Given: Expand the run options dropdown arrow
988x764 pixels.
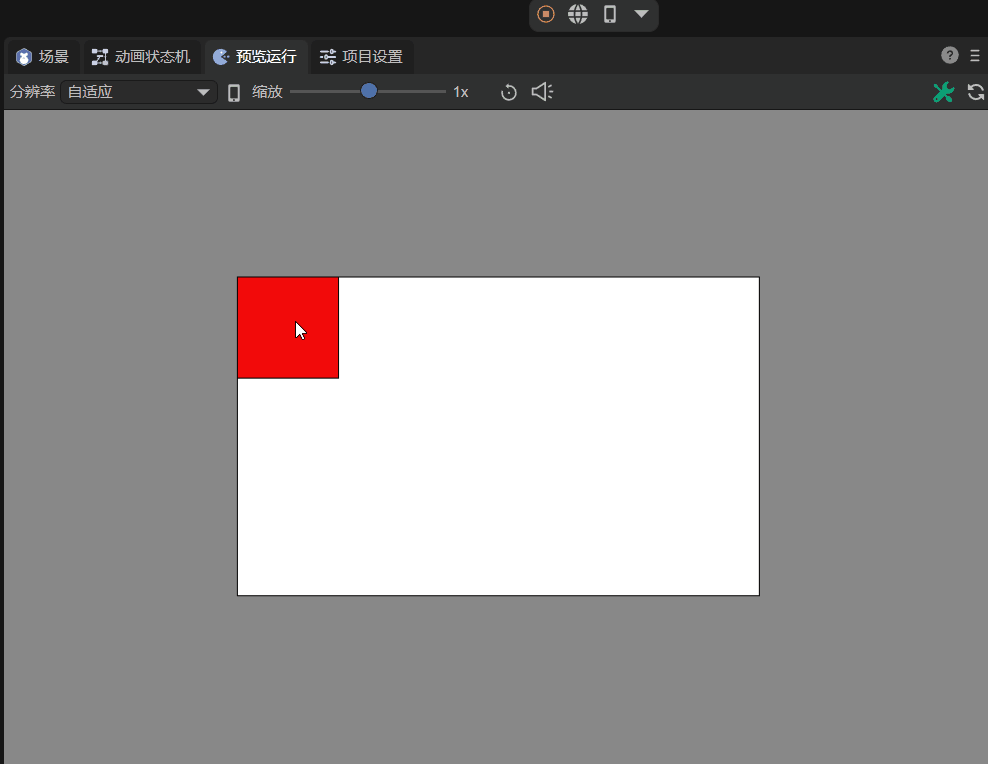Looking at the screenshot, I should point(641,14).
